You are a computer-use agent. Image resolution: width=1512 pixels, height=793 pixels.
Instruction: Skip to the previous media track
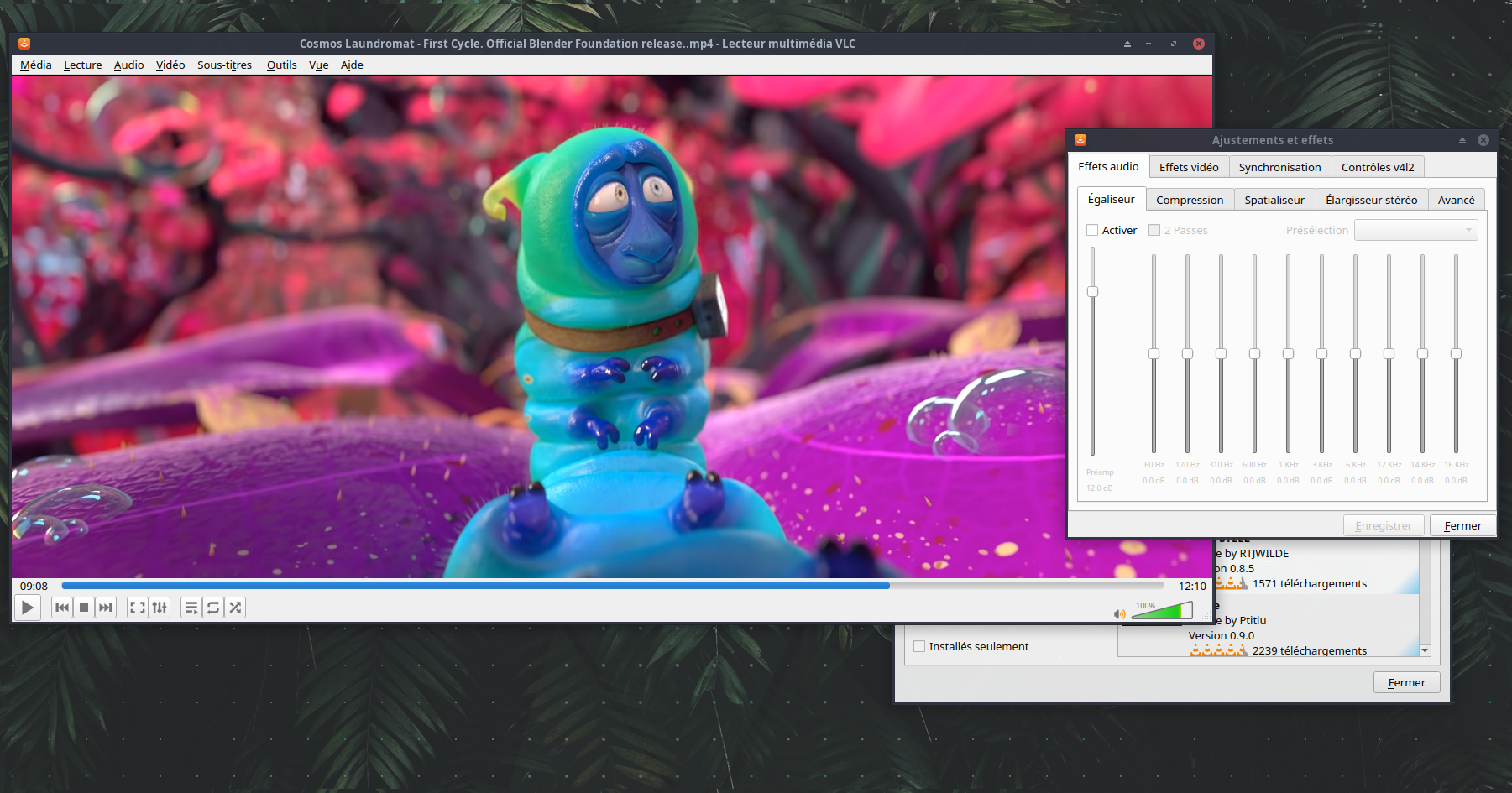[62, 608]
